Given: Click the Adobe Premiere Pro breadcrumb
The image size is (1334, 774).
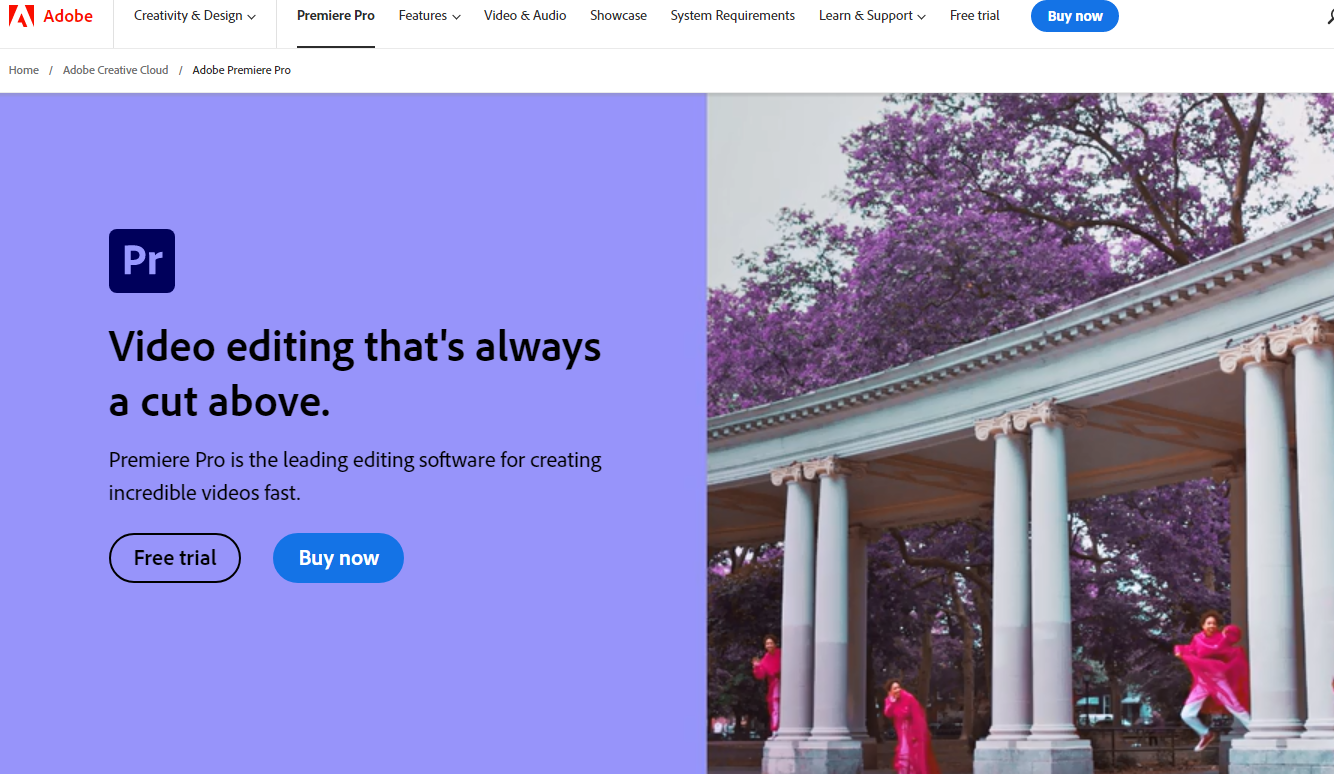Looking at the screenshot, I should (241, 70).
